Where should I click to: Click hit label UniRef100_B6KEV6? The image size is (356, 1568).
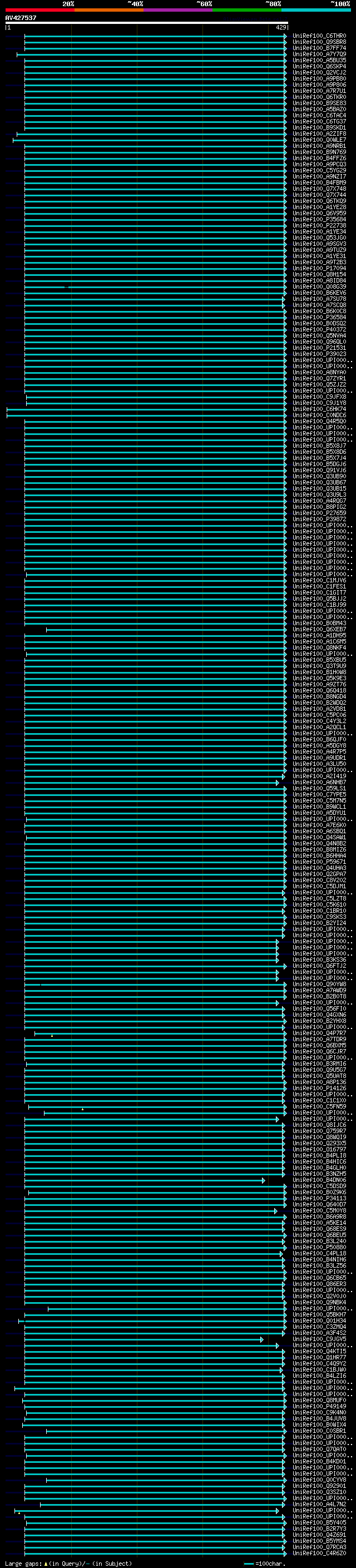point(319,293)
